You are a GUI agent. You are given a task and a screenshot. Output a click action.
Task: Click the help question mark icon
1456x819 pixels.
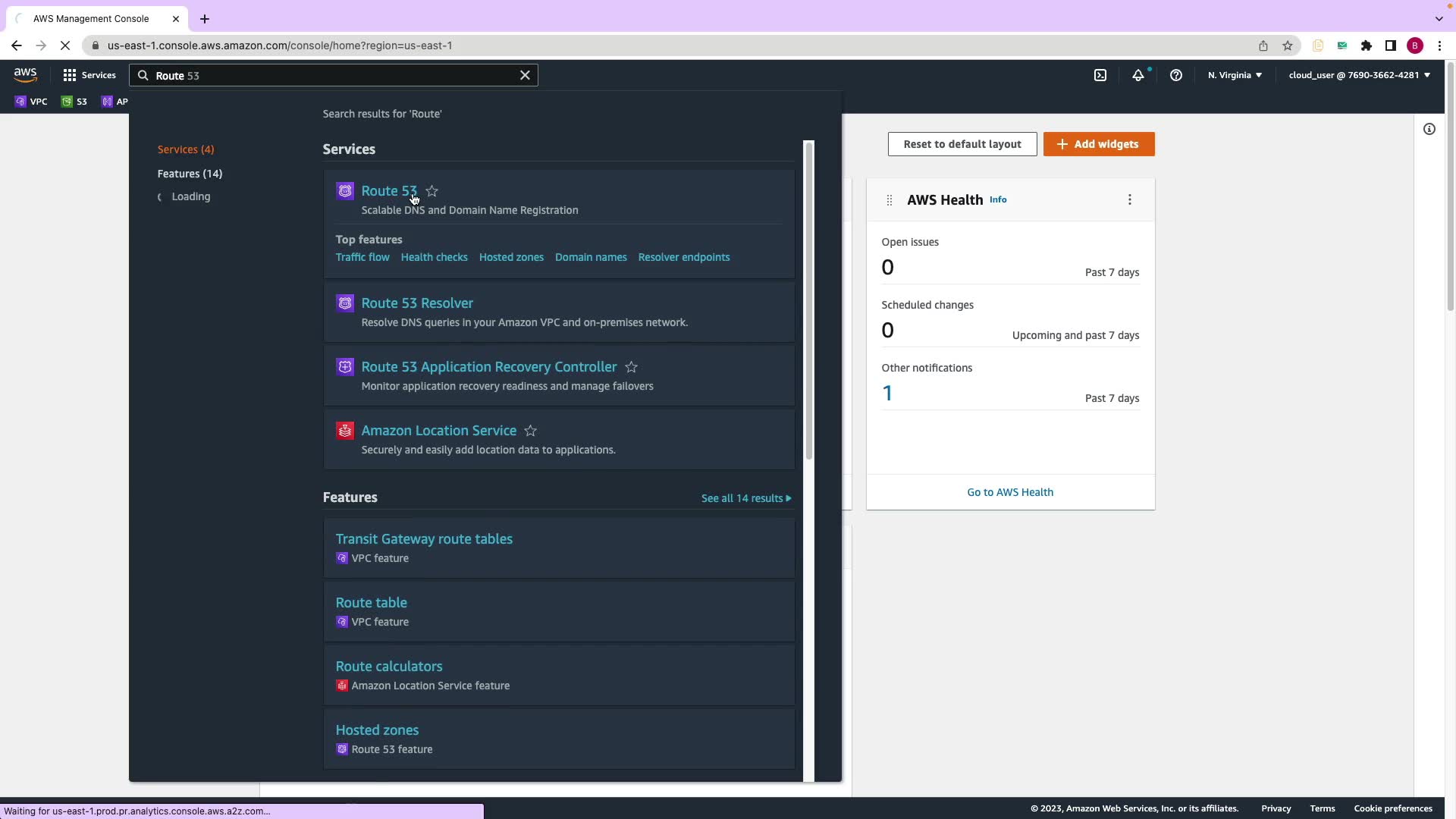point(1175,75)
